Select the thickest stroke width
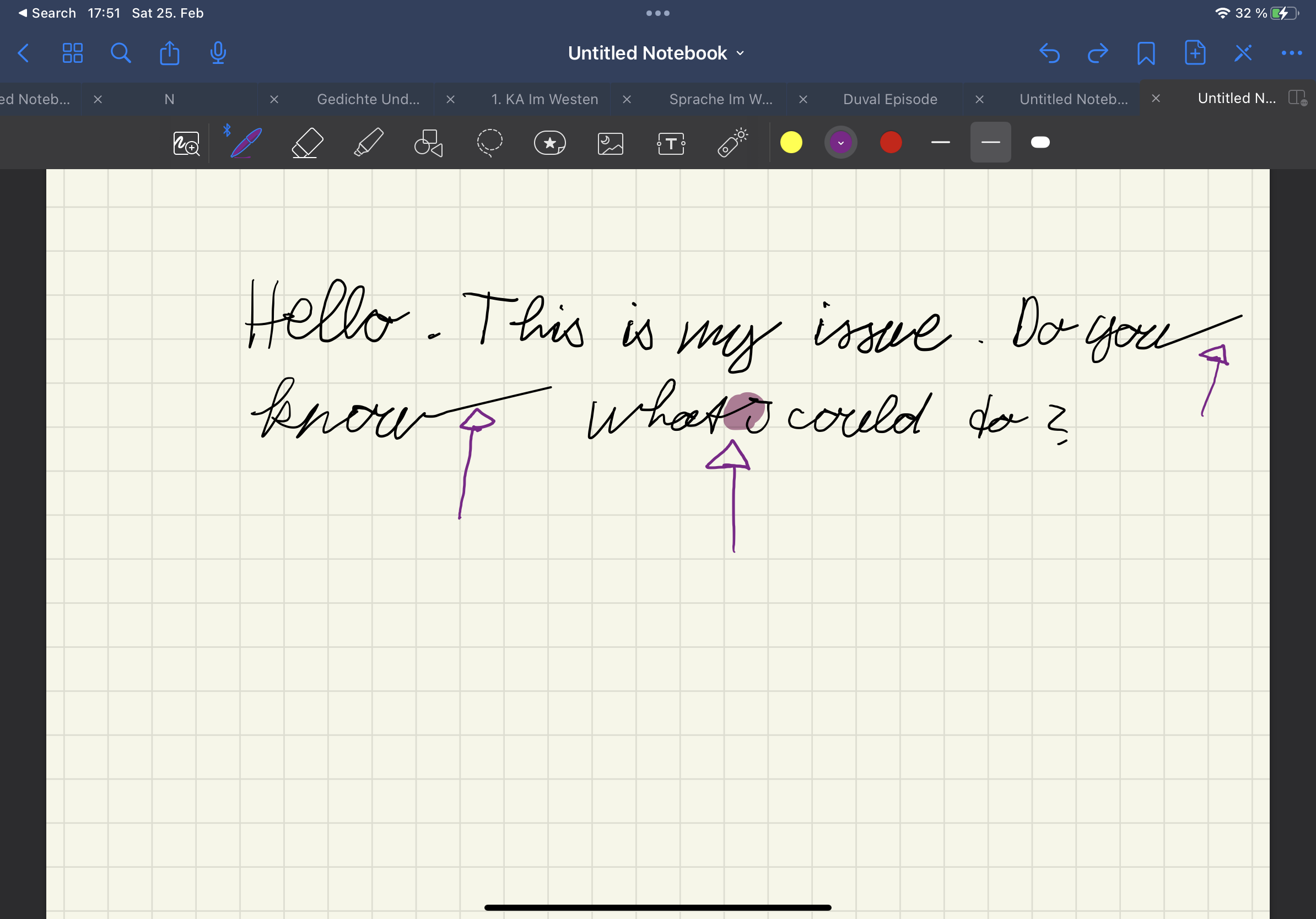This screenshot has height=919, width=1316. click(1040, 143)
